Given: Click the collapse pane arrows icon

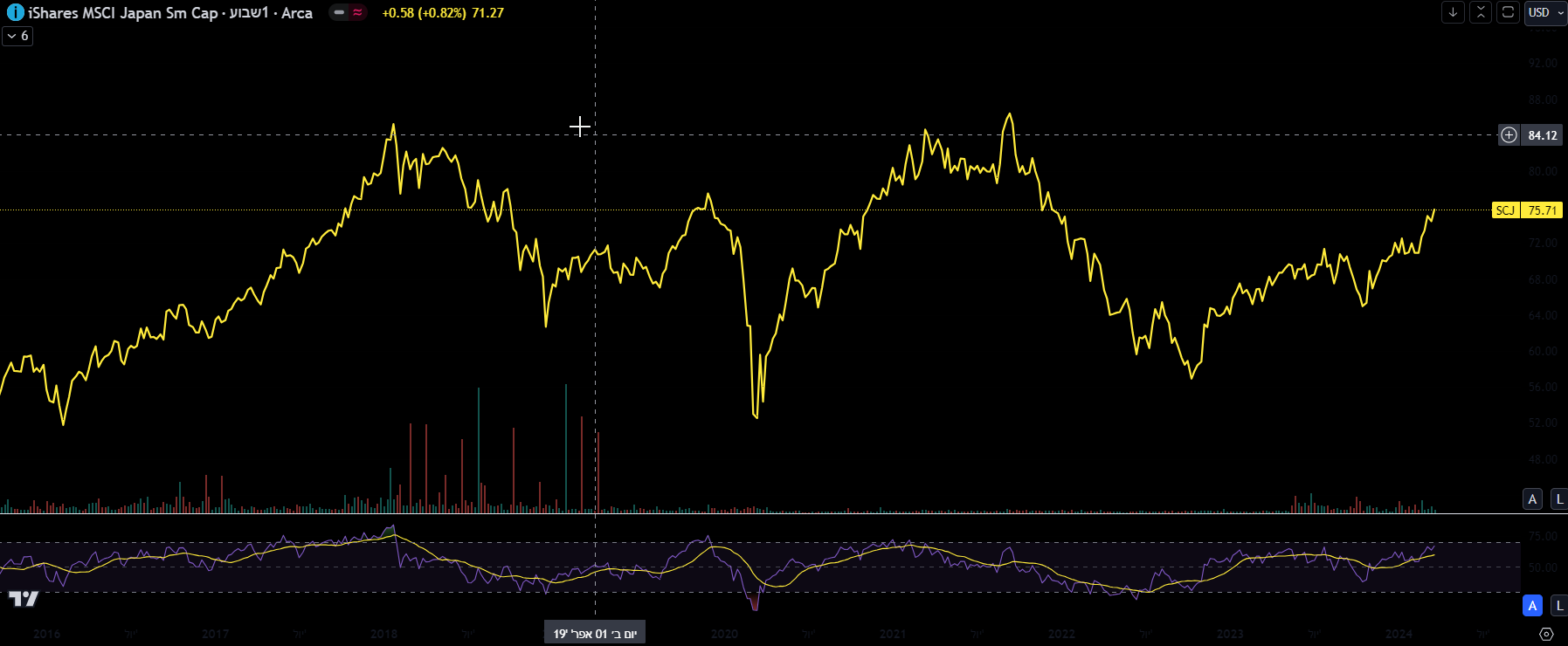Looking at the screenshot, I should pyautogui.click(x=1480, y=12).
